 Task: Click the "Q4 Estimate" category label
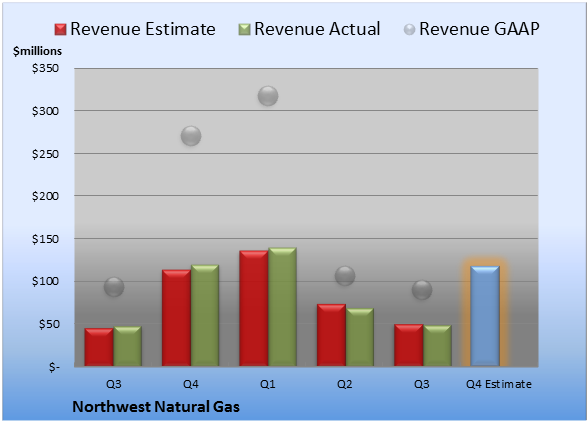pos(499,384)
